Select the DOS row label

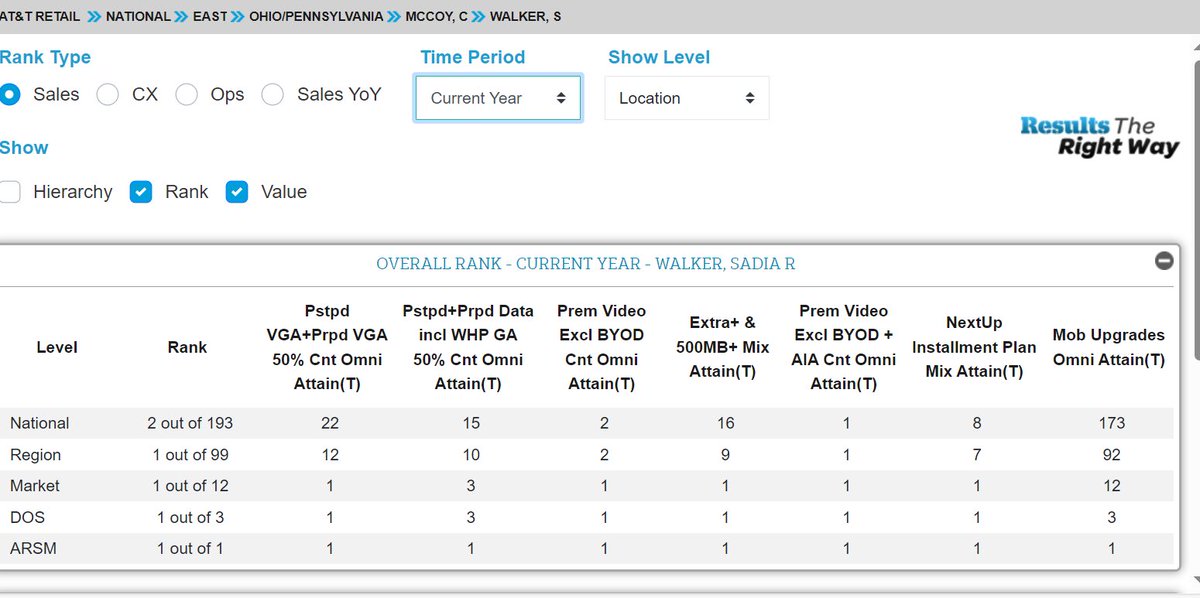(x=27, y=517)
